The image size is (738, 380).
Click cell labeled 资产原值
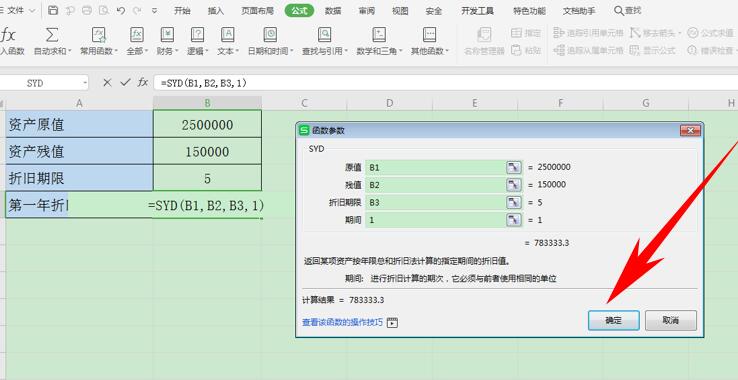coord(80,124)
